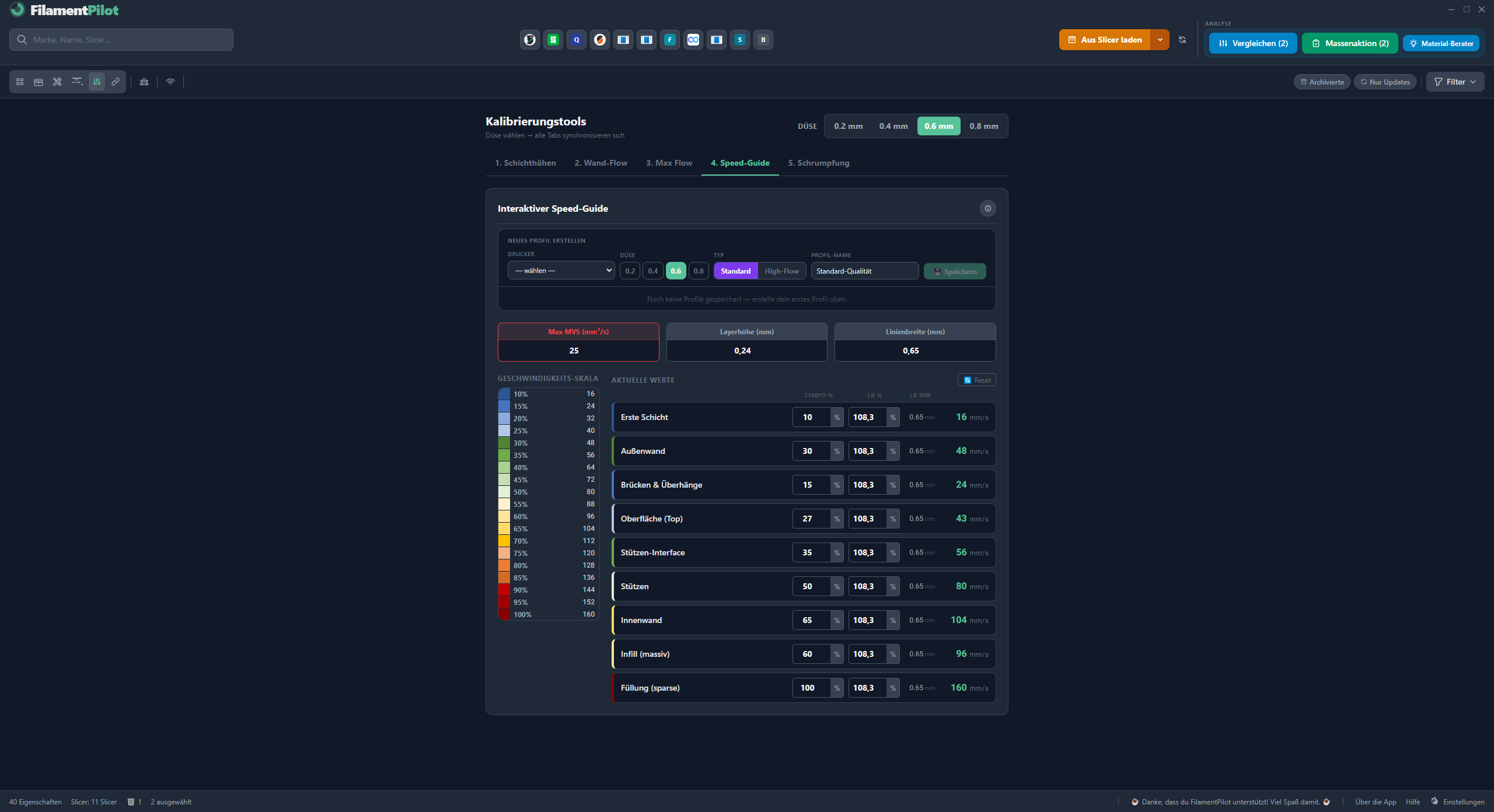Click the Vergleichen (2) button
1494x812 pixels.
coord(1253,43)
